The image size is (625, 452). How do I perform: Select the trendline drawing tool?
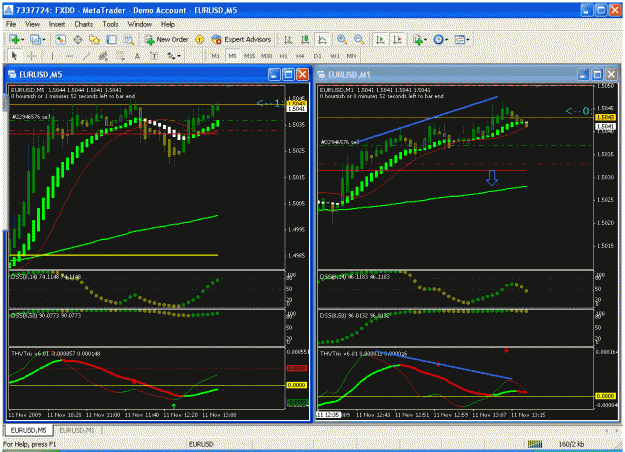[x=86, y=56]
